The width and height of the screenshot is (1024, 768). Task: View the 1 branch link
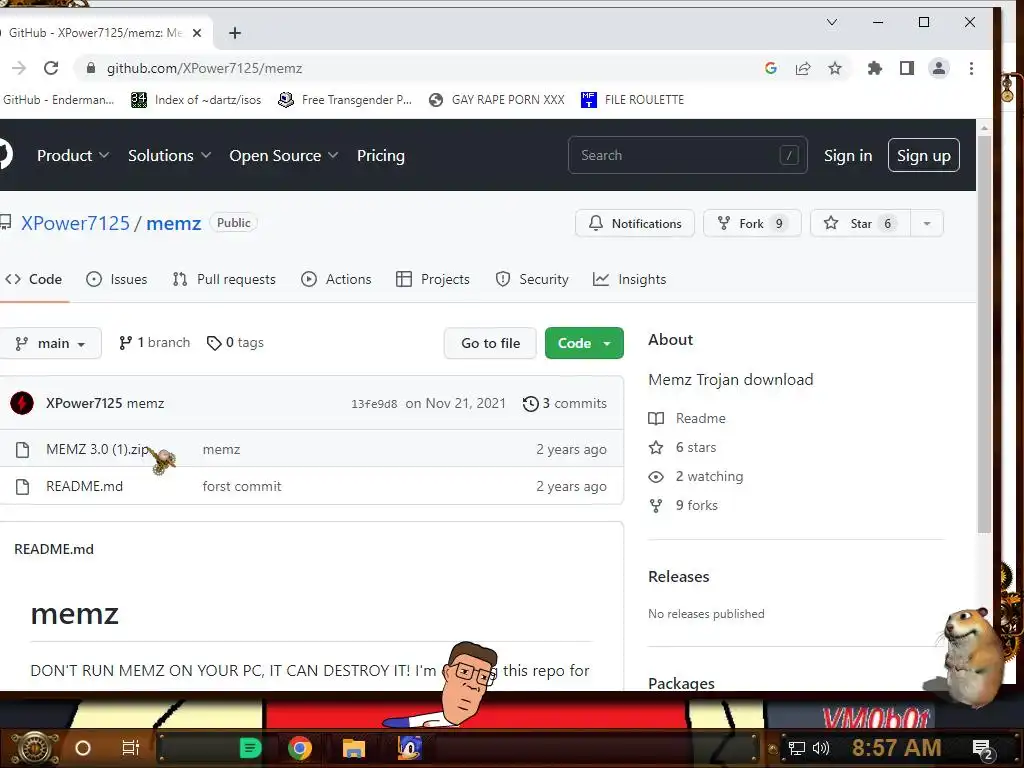coord(154,343)
